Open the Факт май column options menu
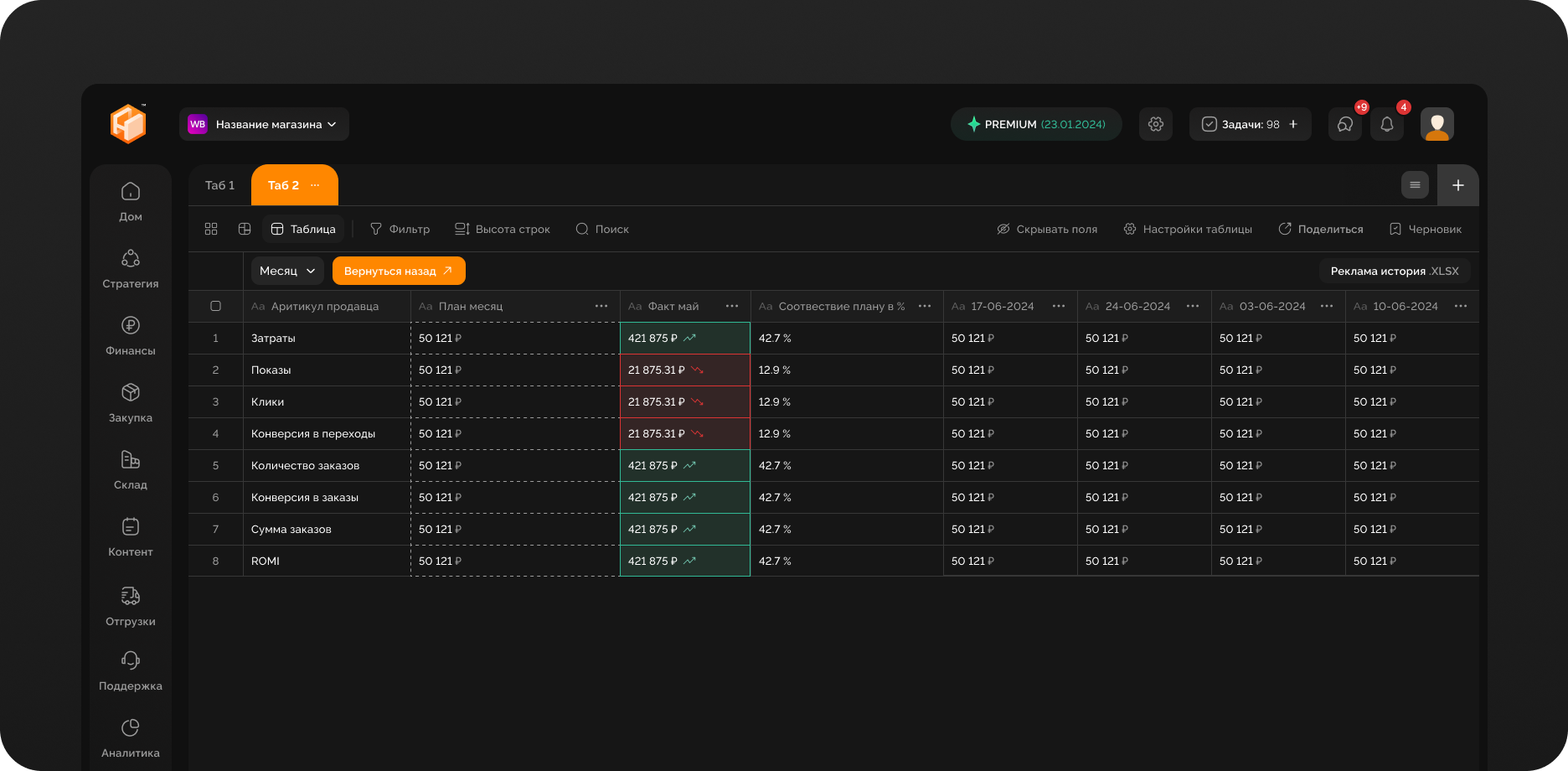The width and height of the screenshot is (1568, 771). [732, 306]
